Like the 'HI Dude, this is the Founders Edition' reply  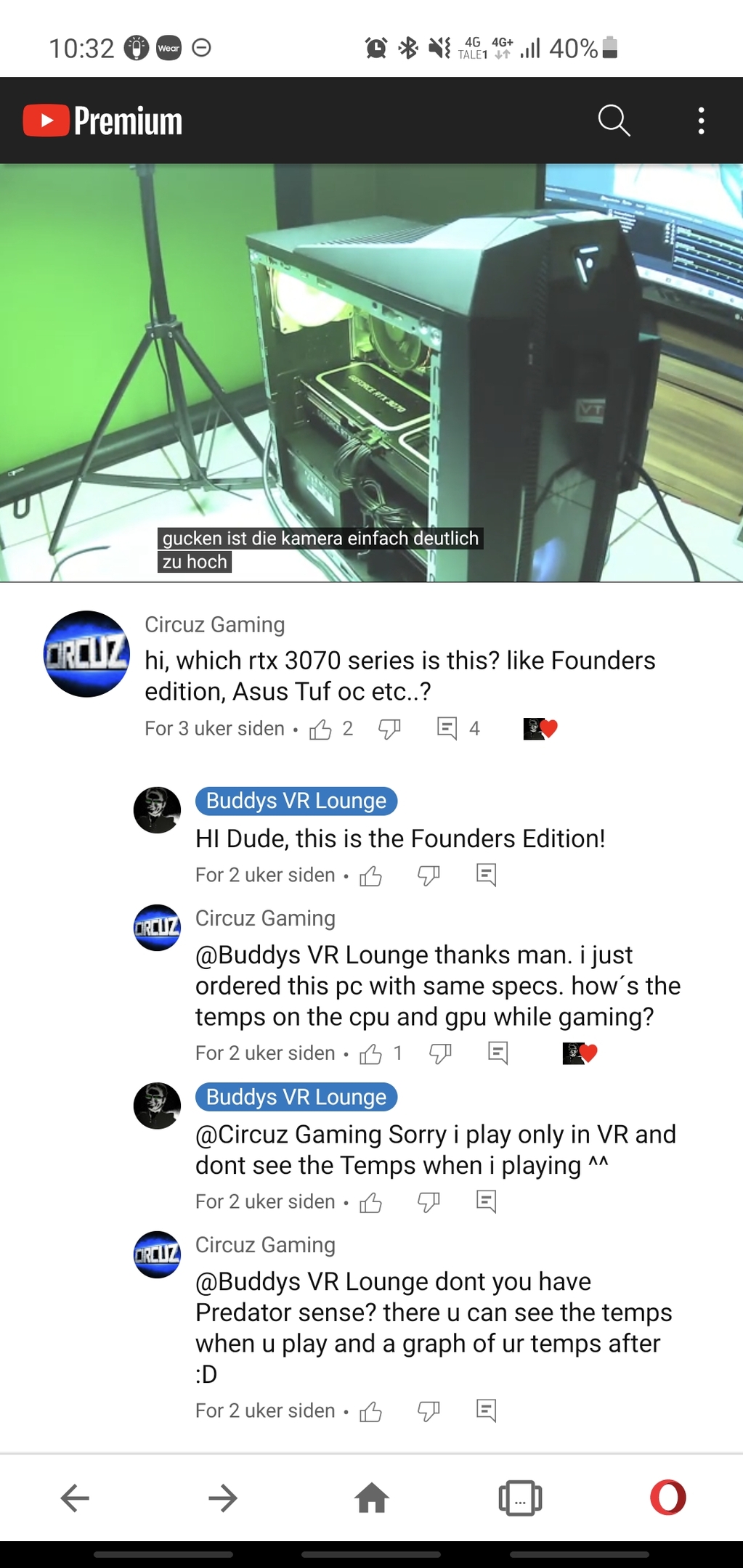371,875
